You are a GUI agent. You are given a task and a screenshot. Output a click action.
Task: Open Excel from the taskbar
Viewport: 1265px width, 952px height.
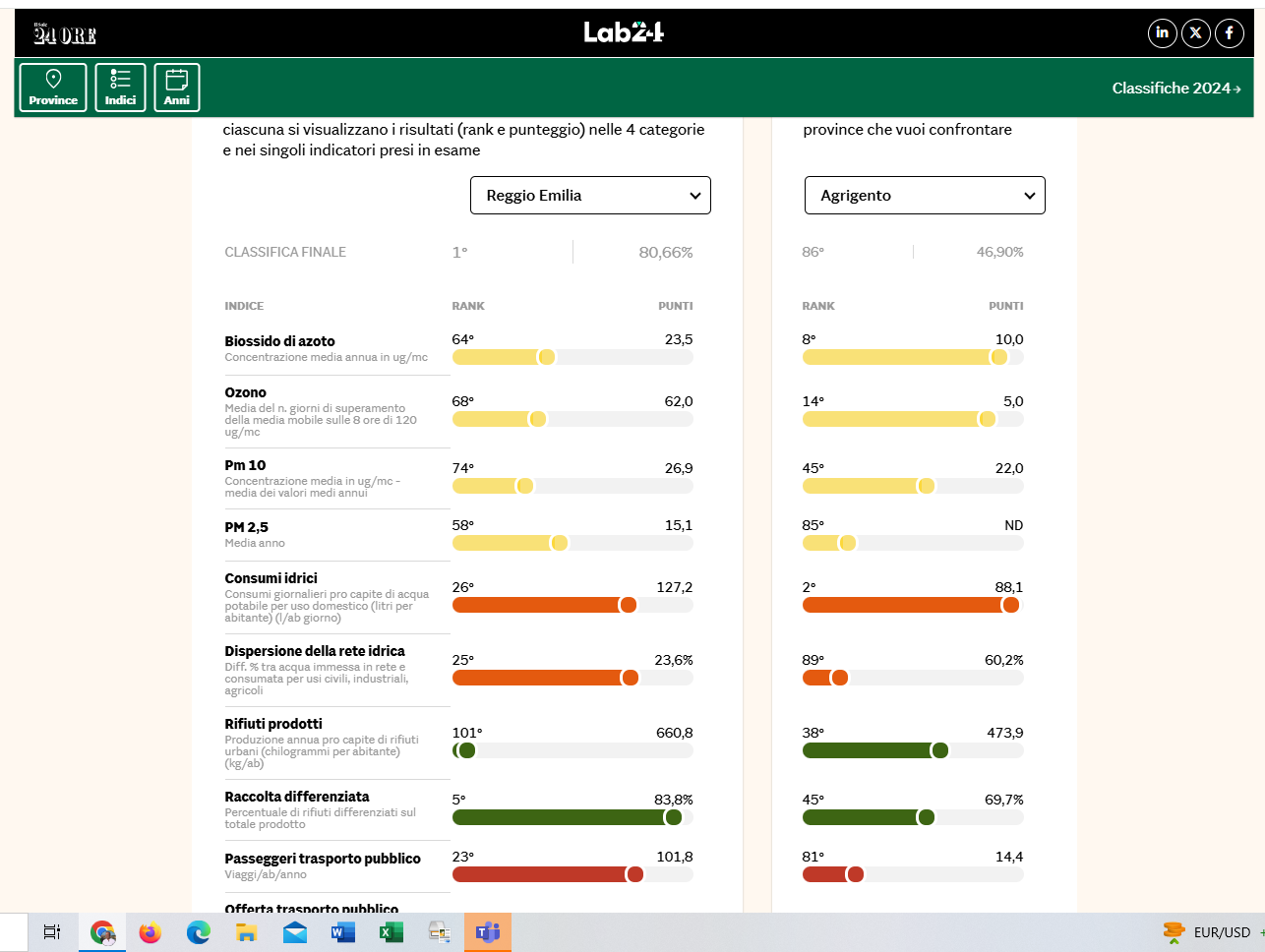pos(392,932)
